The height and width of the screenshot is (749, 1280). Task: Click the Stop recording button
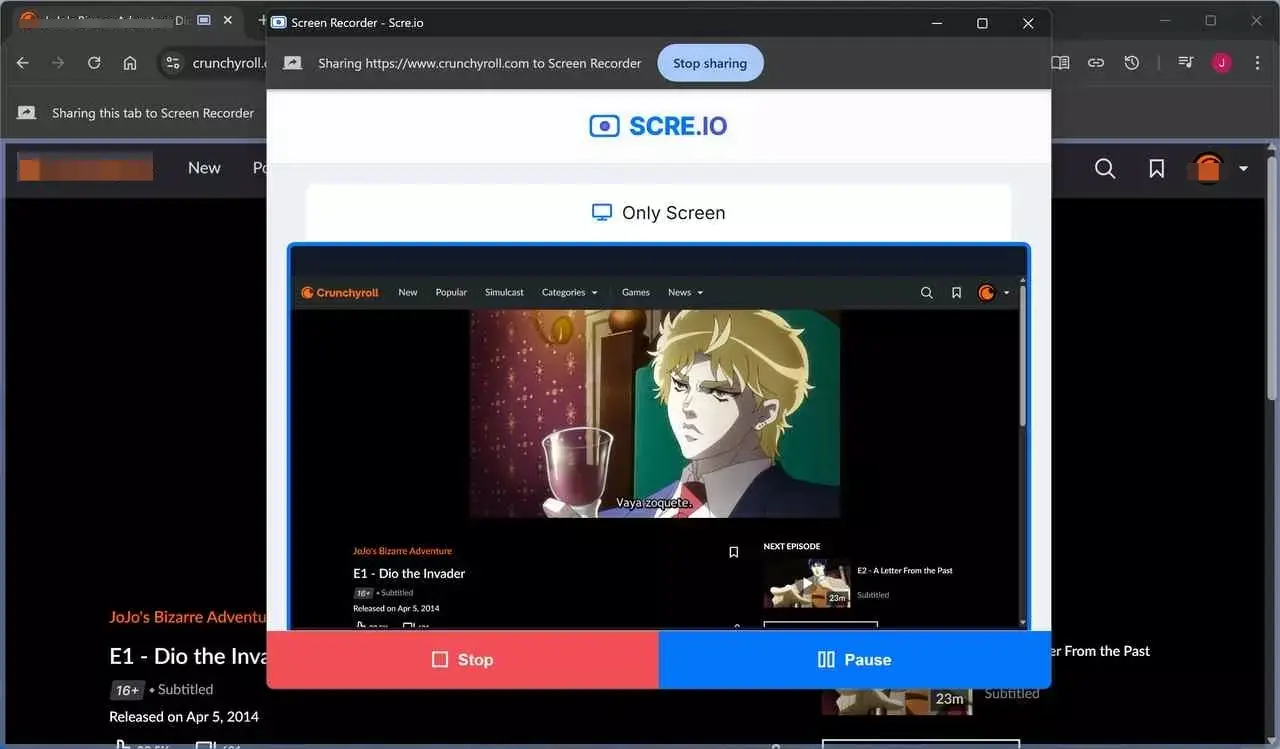[x=462, y=660]
